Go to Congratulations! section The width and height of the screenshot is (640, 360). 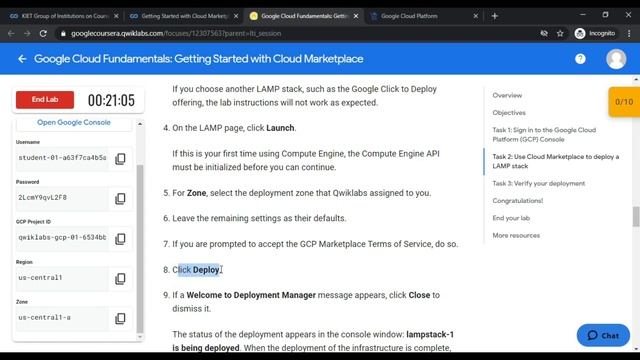coord(518,200)
